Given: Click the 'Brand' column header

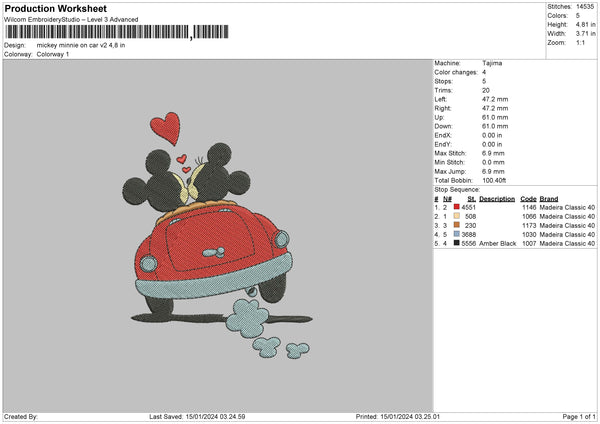Looking at the screenshot, I should tap(549, 199).
